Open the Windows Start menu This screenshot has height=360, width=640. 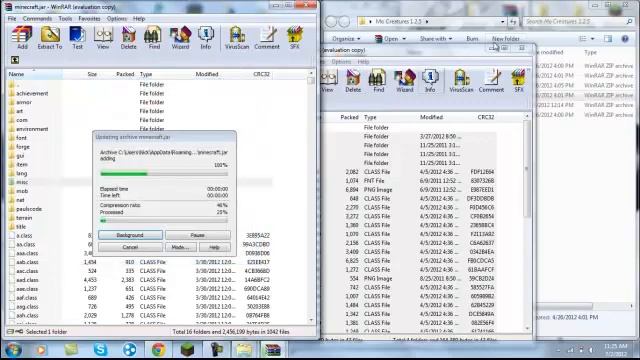pyautogui.click(x=13, y=350)
